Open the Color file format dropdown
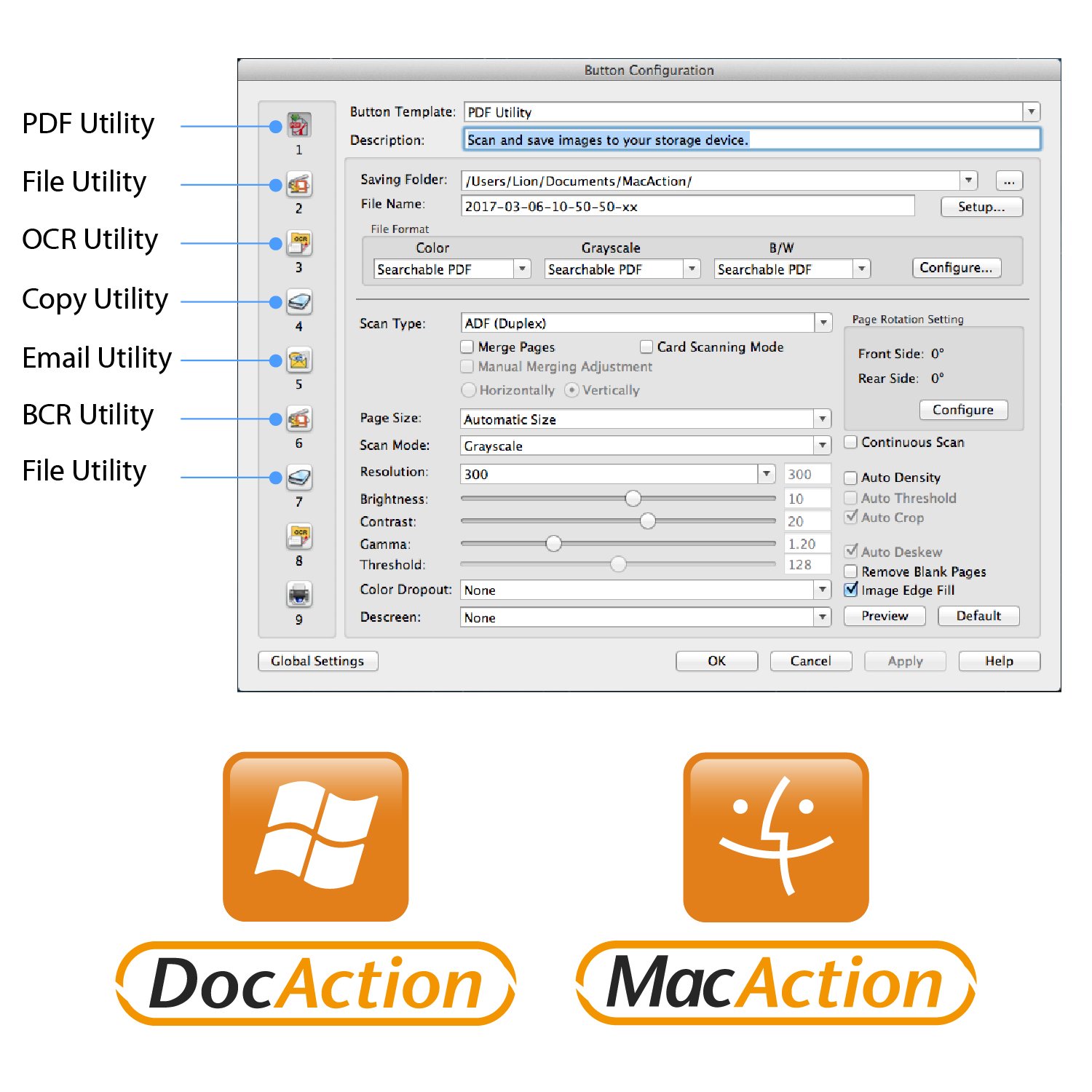The width and height of the screenshot is (1092, 1092). pos(522,269)
